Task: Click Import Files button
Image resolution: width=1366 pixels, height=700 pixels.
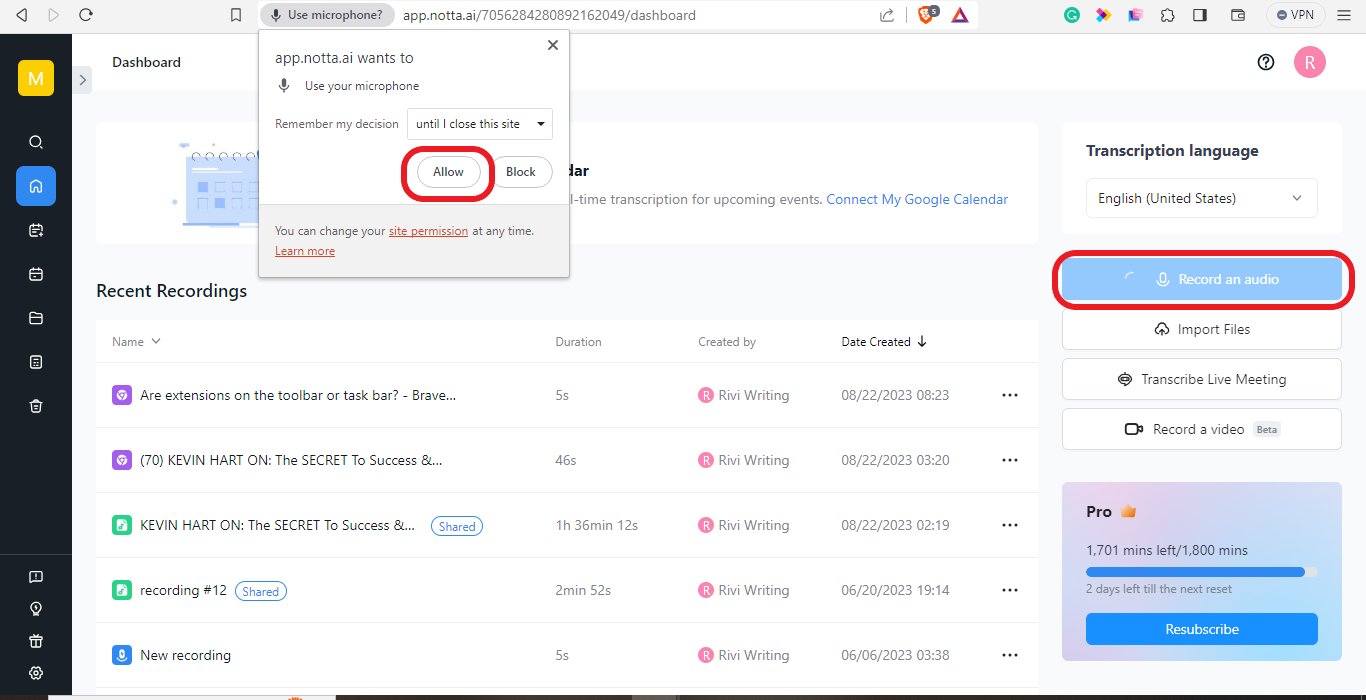Action: 1202,329
